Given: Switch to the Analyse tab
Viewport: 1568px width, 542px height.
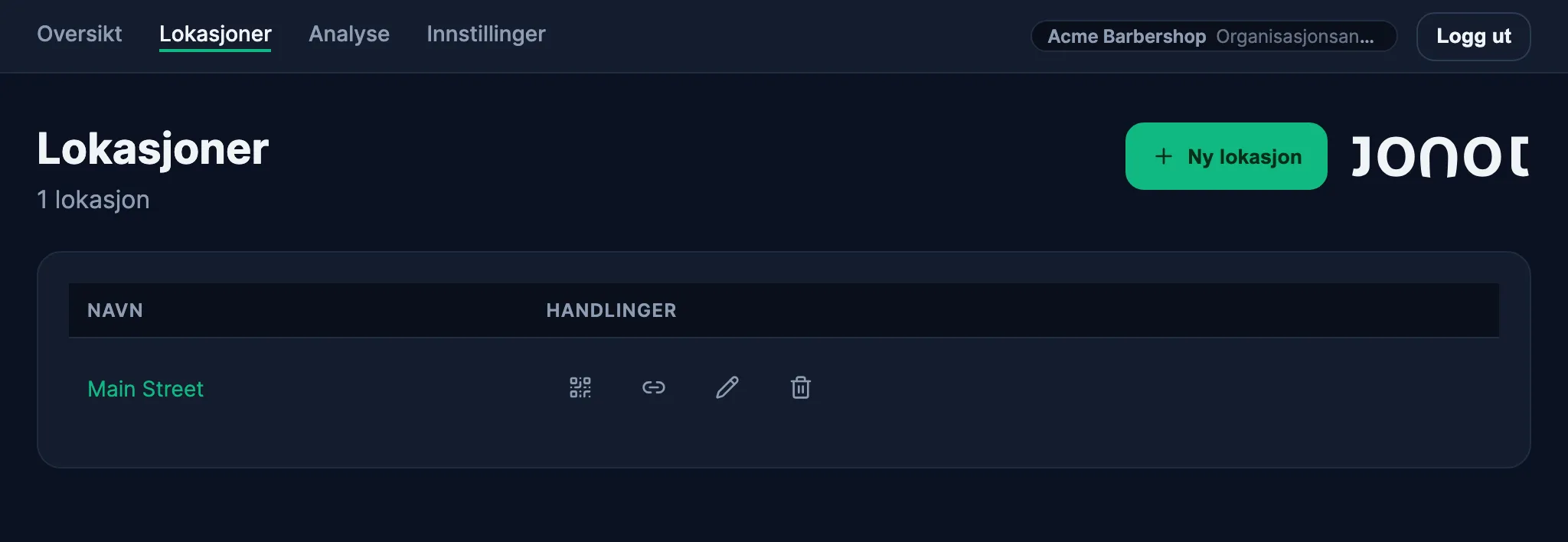Looking at the screenshot, I should click(349, 34).
